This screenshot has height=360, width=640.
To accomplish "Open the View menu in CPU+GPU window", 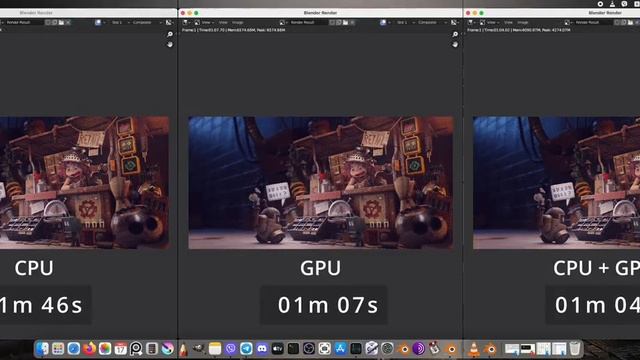I will [x=509, y=22].
